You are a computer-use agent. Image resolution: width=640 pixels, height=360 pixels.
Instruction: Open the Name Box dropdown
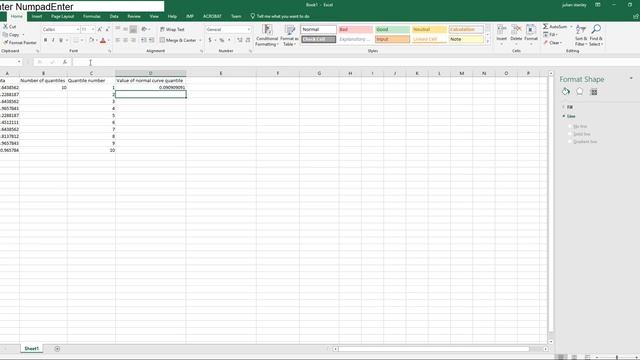(19, 62)
